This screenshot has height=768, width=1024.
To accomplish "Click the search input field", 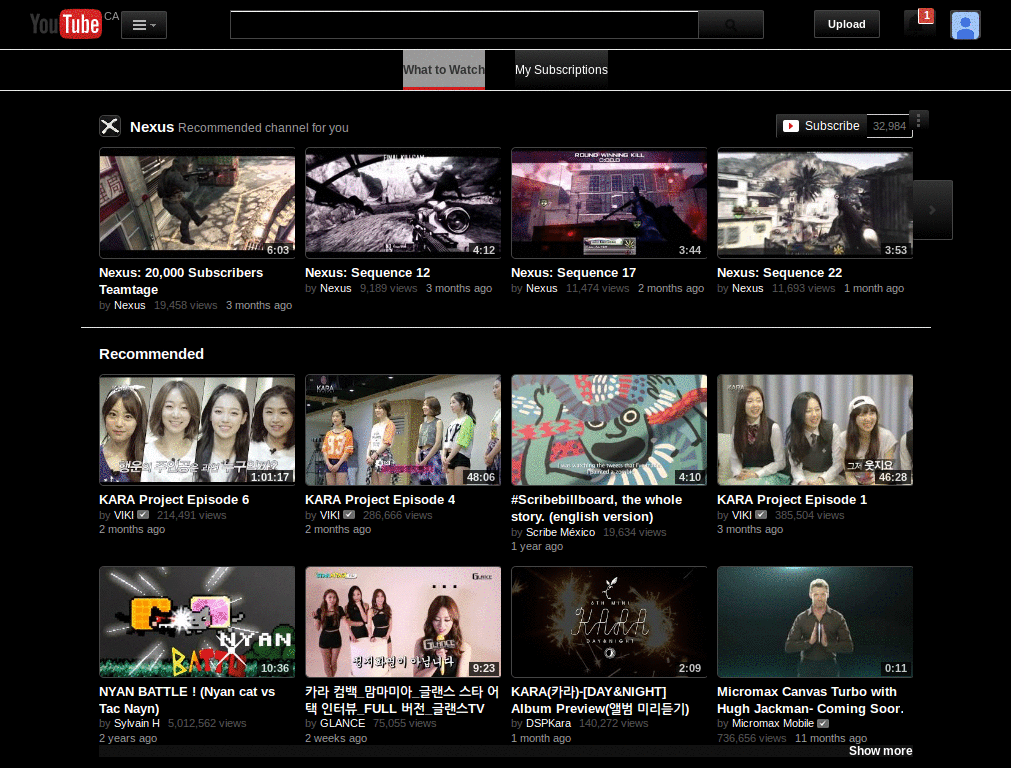I will pyautogui.click(x=464, y=25).
